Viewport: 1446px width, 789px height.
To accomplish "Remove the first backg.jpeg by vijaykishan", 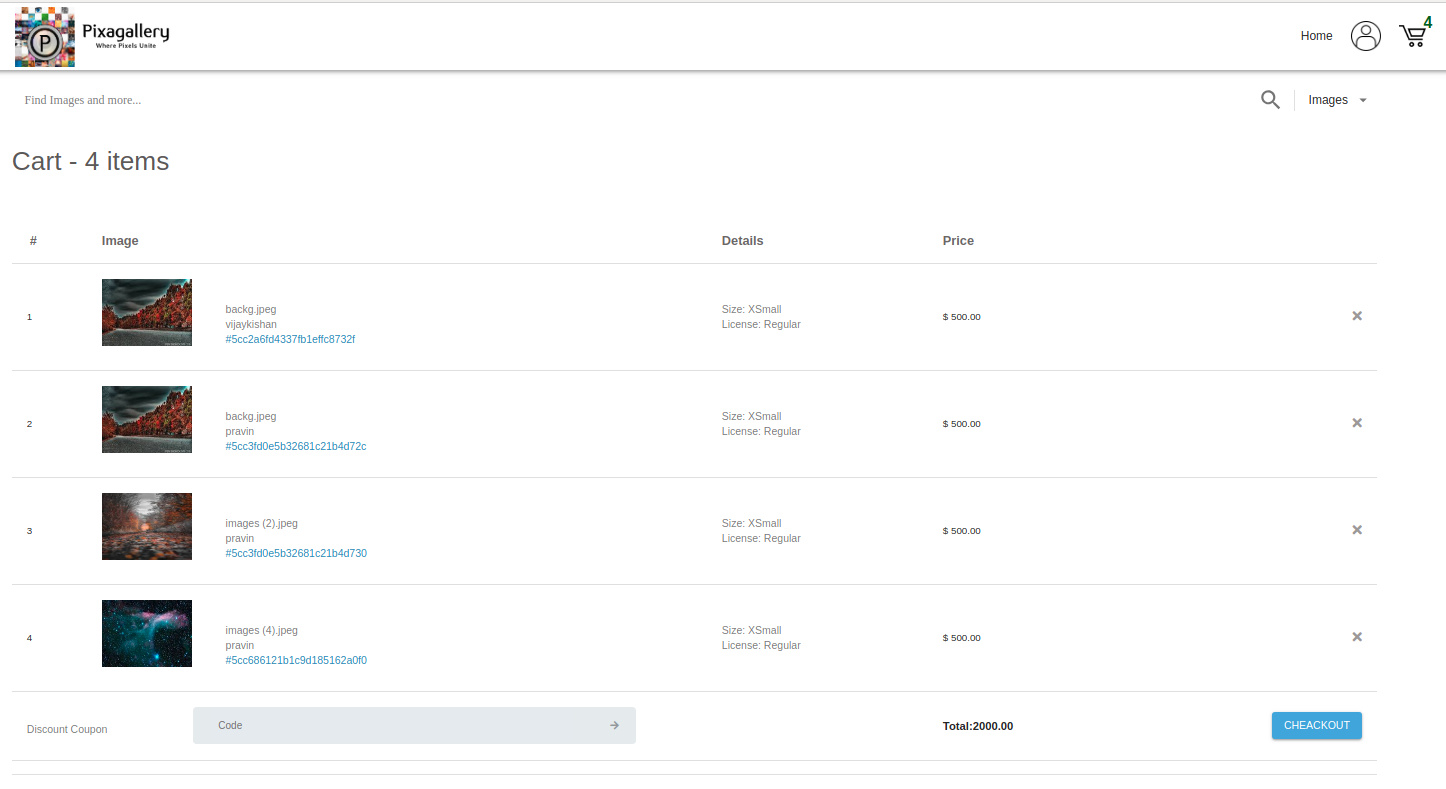I will [x=1357, y=316].
